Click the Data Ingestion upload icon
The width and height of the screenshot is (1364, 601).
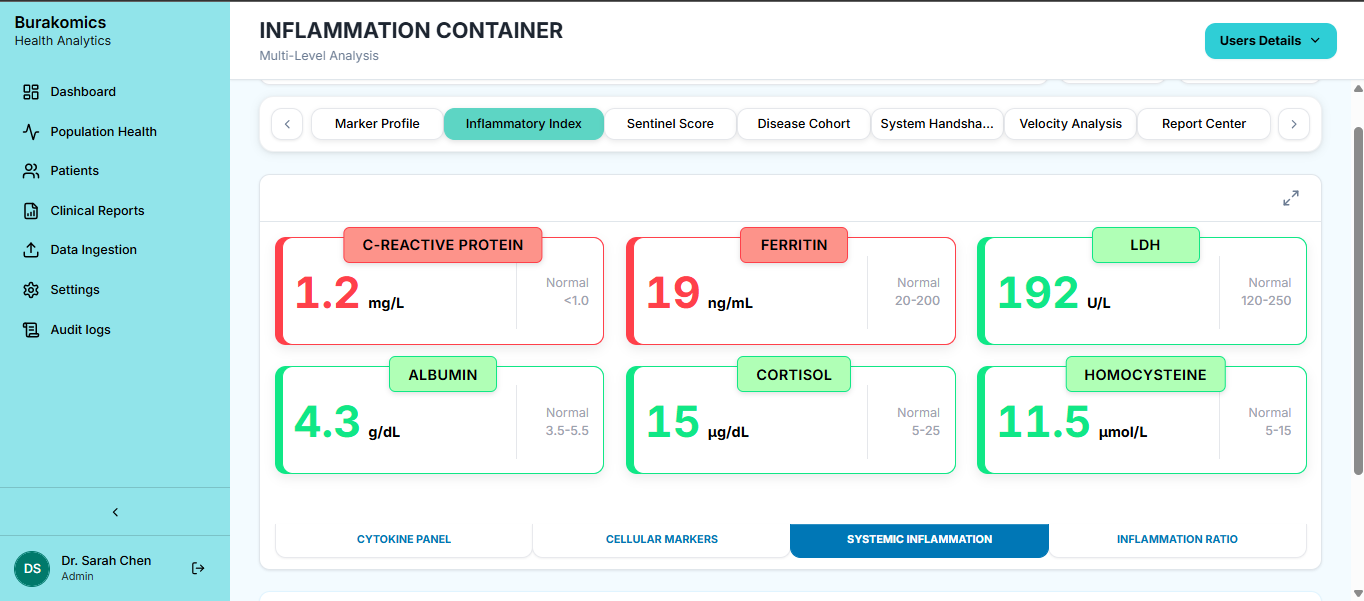click(31, 250)
